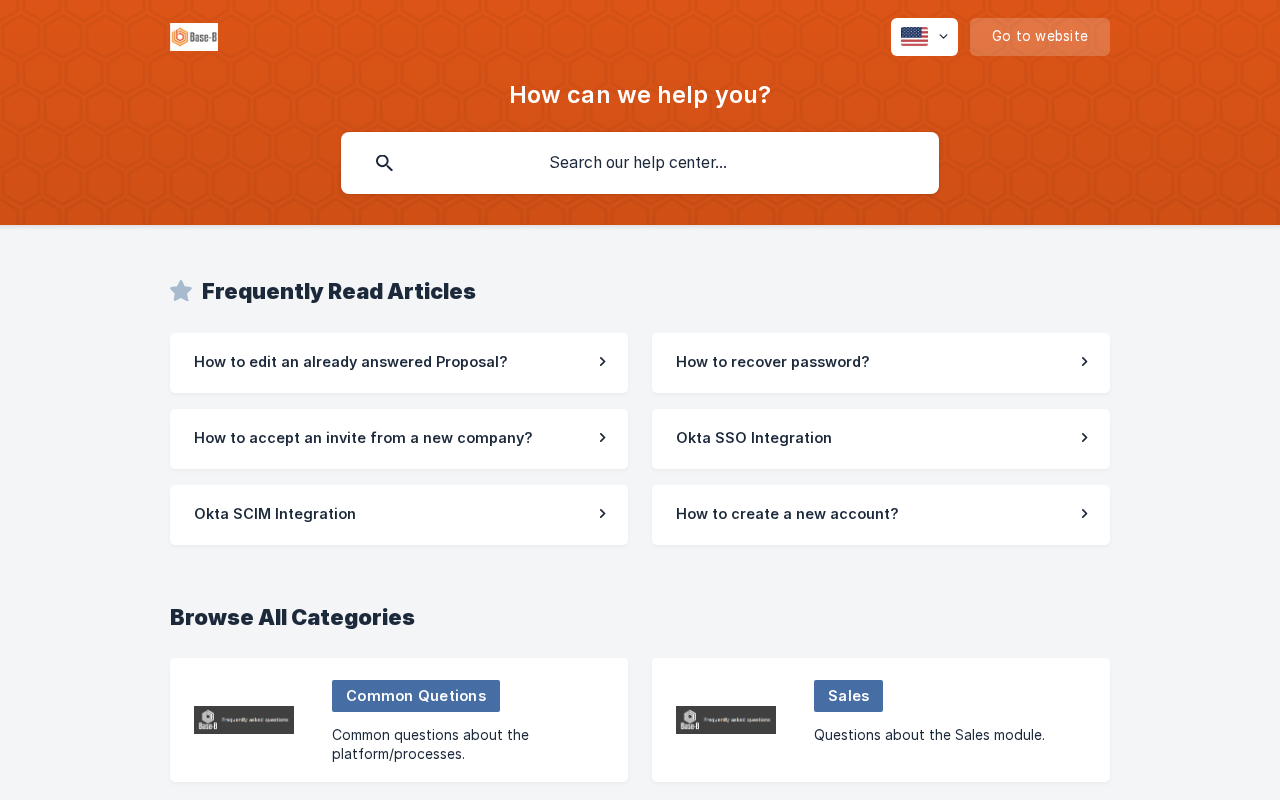Click the chevron next to How to recover password
This screenshot has width=1280, height=800.
[1084, 362]
